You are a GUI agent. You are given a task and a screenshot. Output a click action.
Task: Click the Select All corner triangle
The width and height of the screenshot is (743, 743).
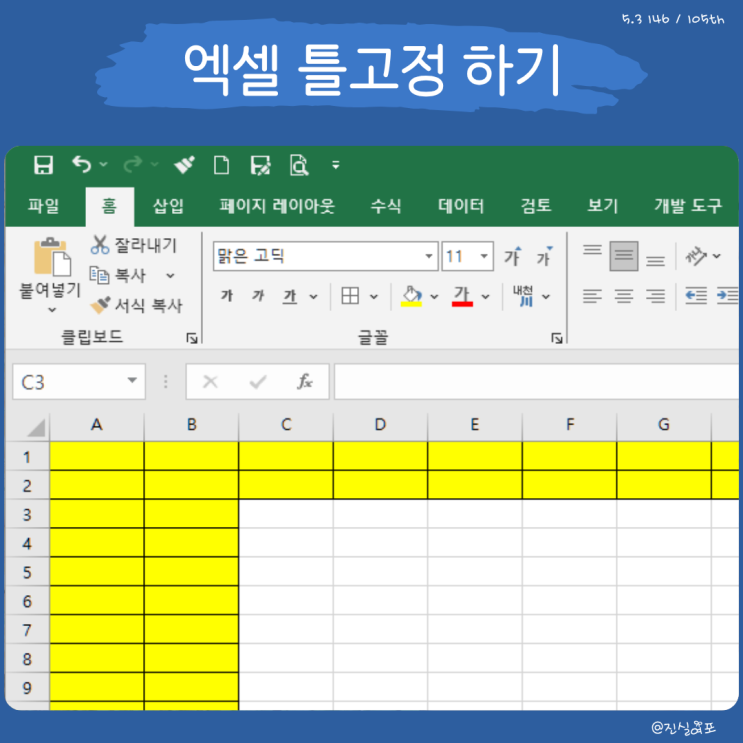coord(36,427)
